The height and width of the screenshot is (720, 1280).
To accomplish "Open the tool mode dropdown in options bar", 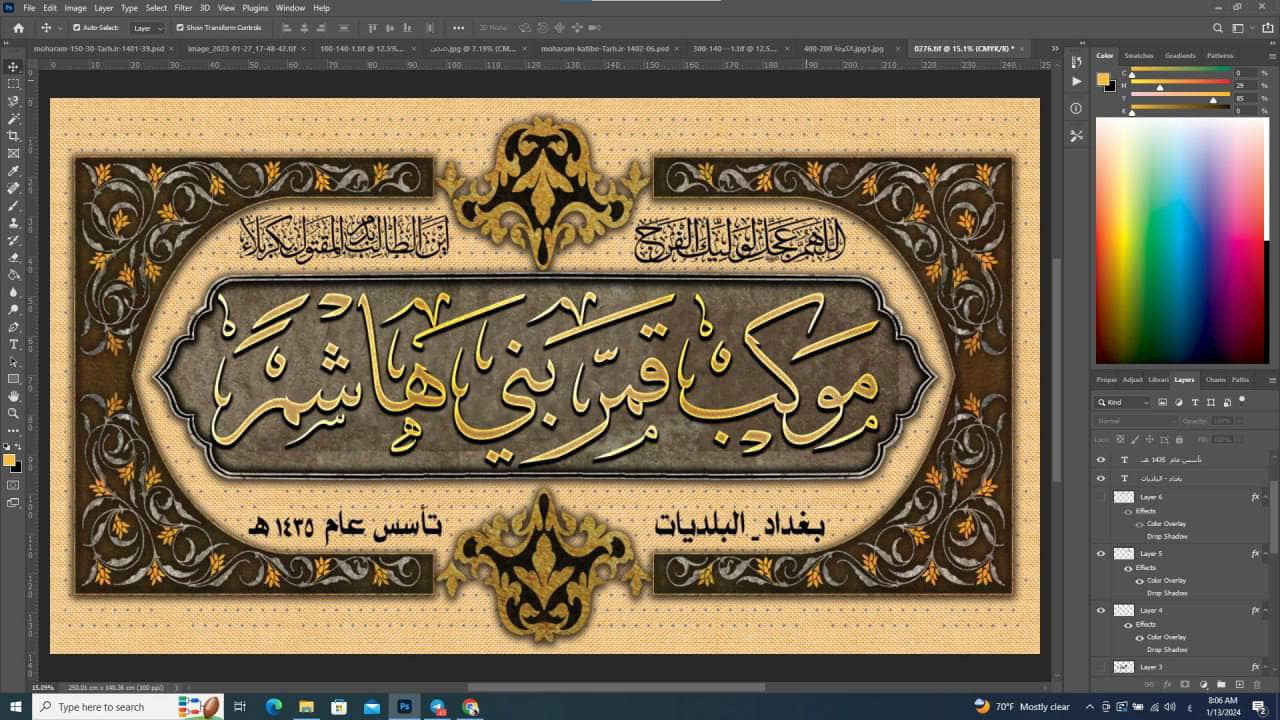I will (x=147, y=28).
